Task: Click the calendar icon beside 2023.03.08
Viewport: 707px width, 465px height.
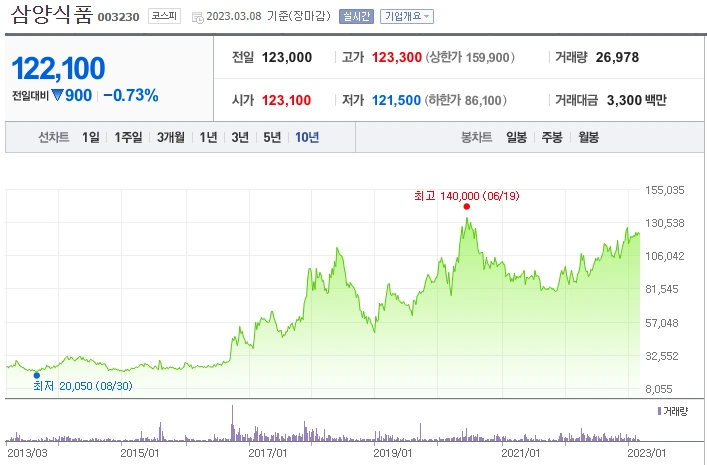Action: [x=197, y=17]
